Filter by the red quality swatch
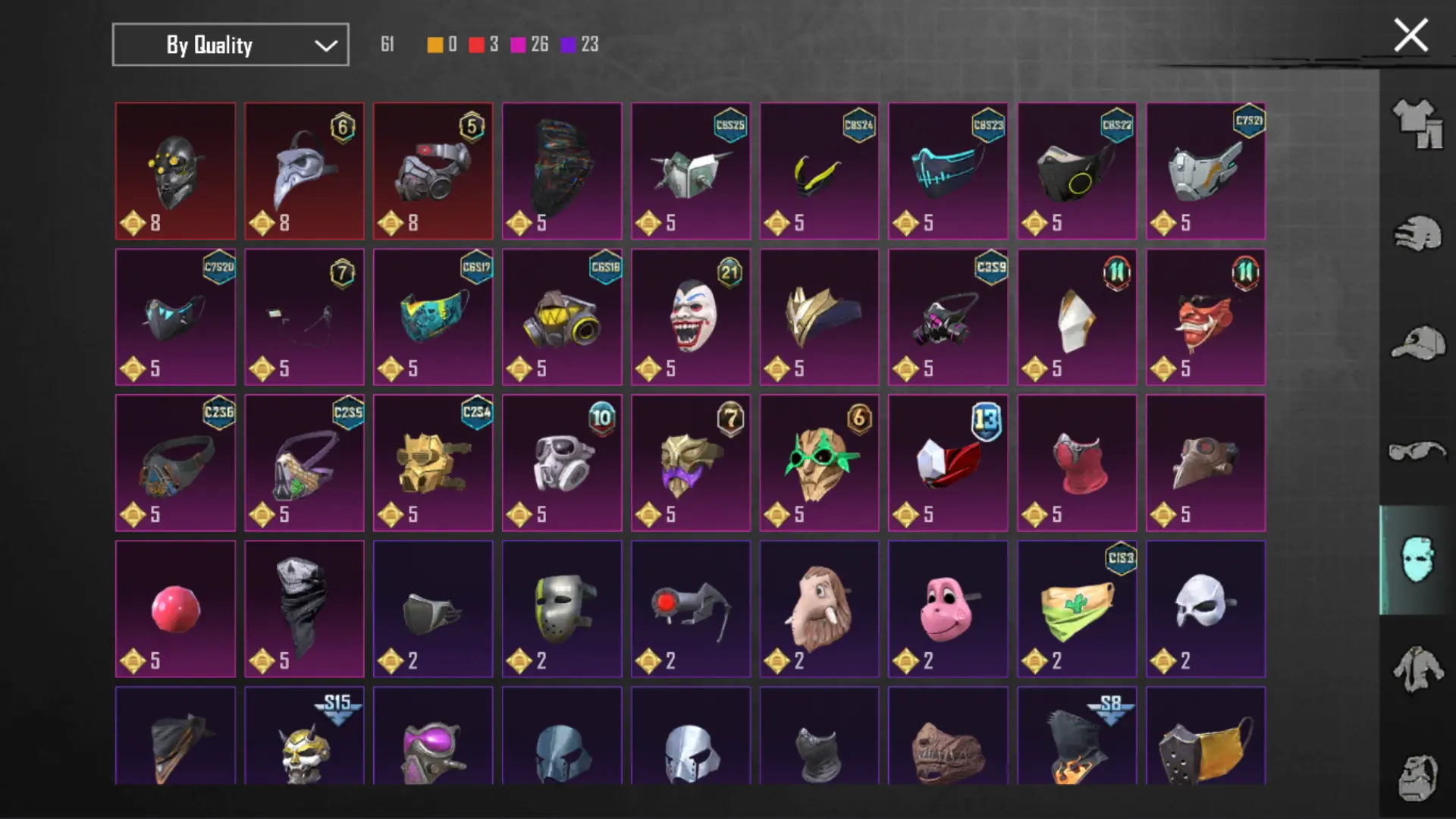Image resolution: width=1456 pixels, height=819 pixels. (x=476, y=45)
